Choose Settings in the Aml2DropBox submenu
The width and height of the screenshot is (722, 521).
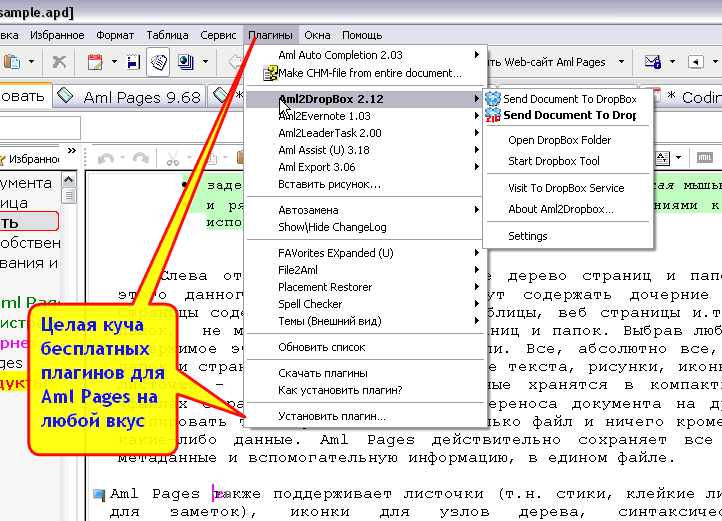(x=568, y=235)
